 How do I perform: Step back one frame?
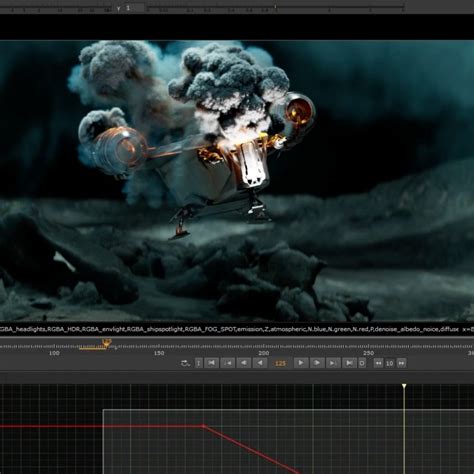click(x=244, y=363)
